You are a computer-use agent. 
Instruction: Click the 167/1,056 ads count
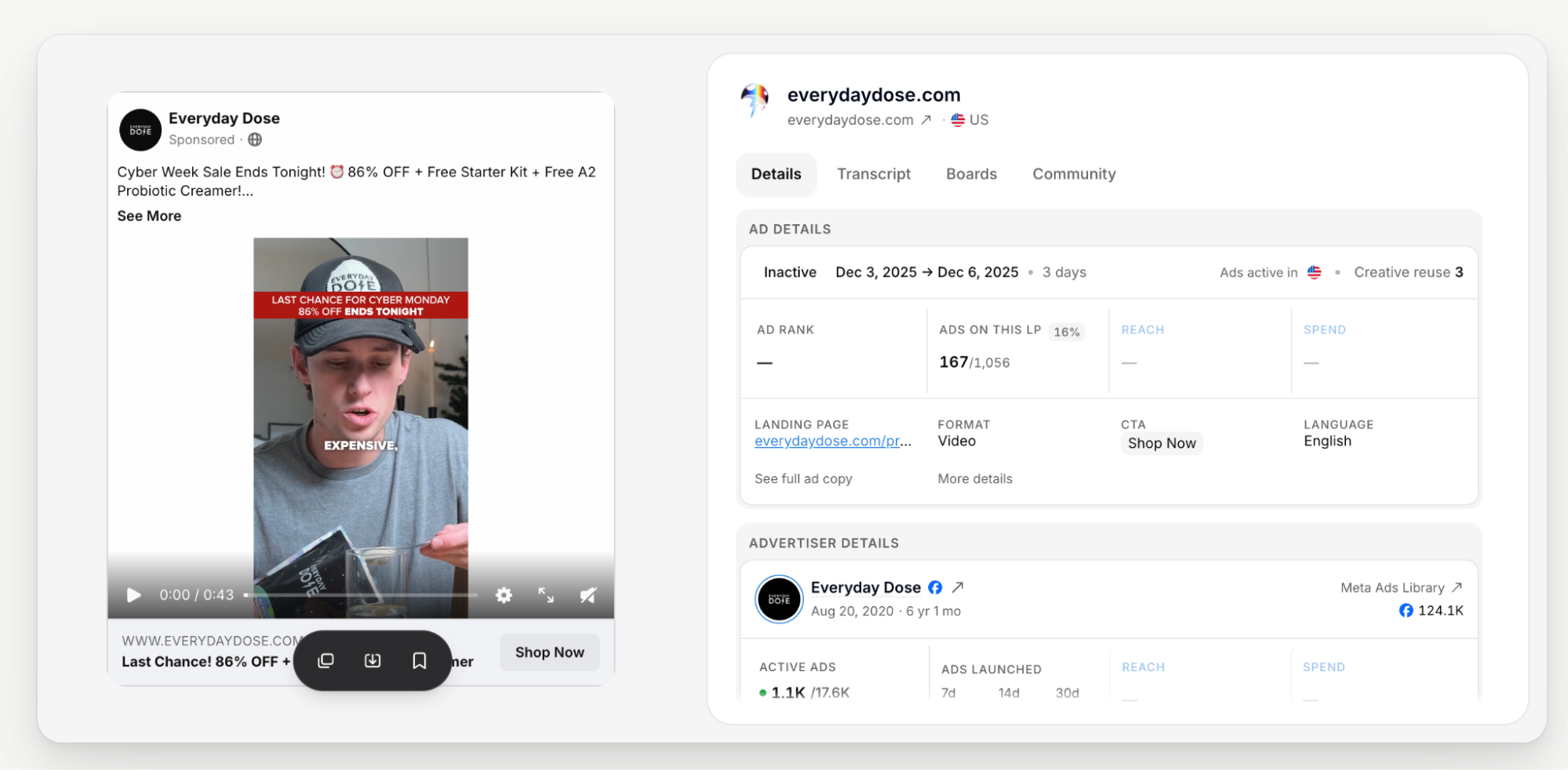tap(974, 362)
